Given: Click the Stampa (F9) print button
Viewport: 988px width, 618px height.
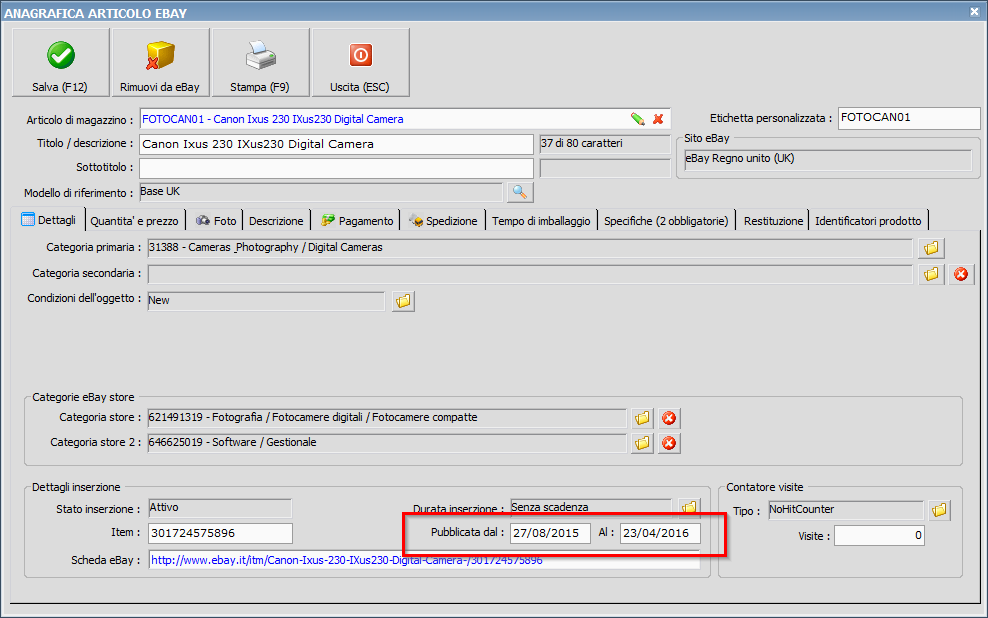Looking at the screenshot, I should click(260, 62).
